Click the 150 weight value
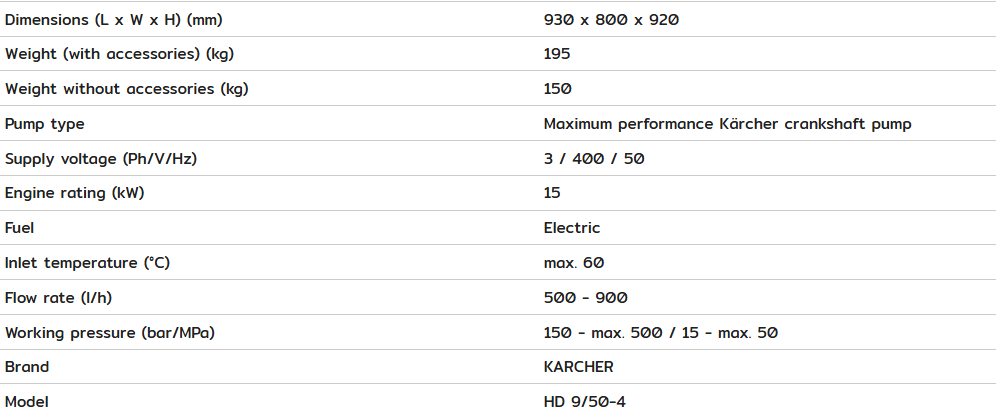 coord(558,89)
